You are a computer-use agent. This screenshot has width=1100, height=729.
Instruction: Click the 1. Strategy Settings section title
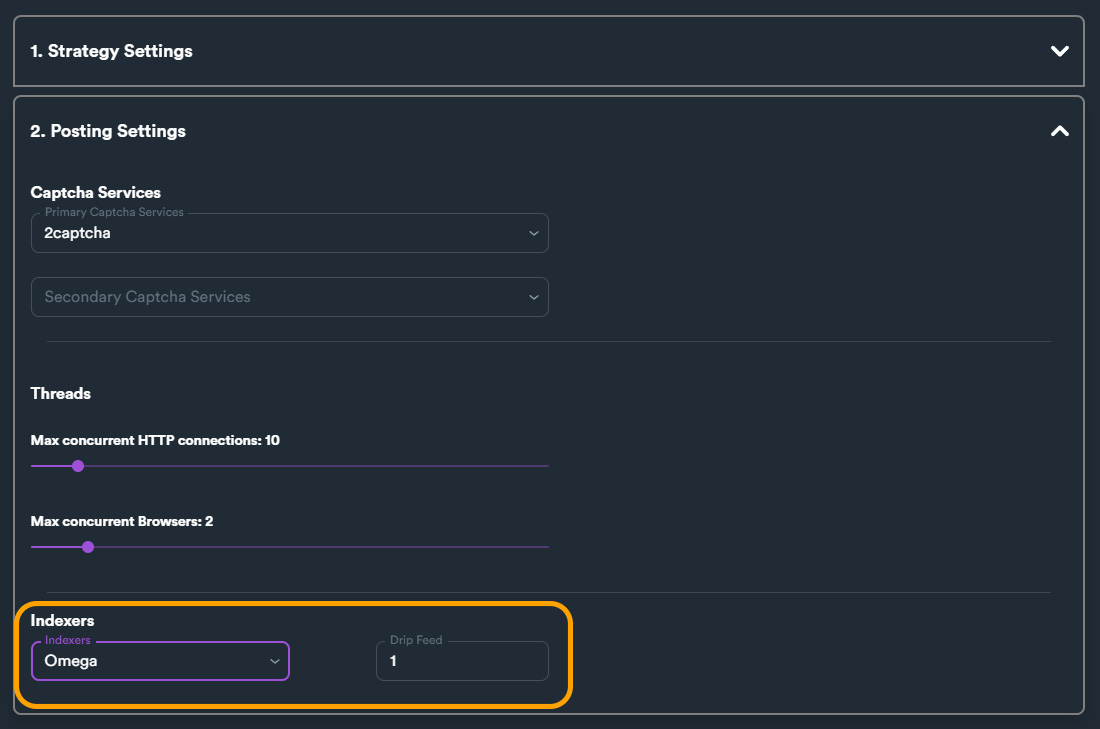pos(111,51)
